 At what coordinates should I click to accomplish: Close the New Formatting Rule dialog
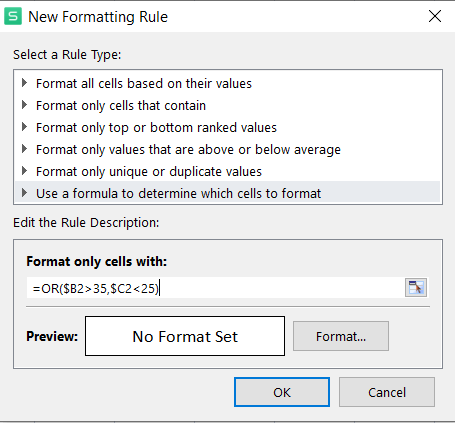click(x=435, y=16)
